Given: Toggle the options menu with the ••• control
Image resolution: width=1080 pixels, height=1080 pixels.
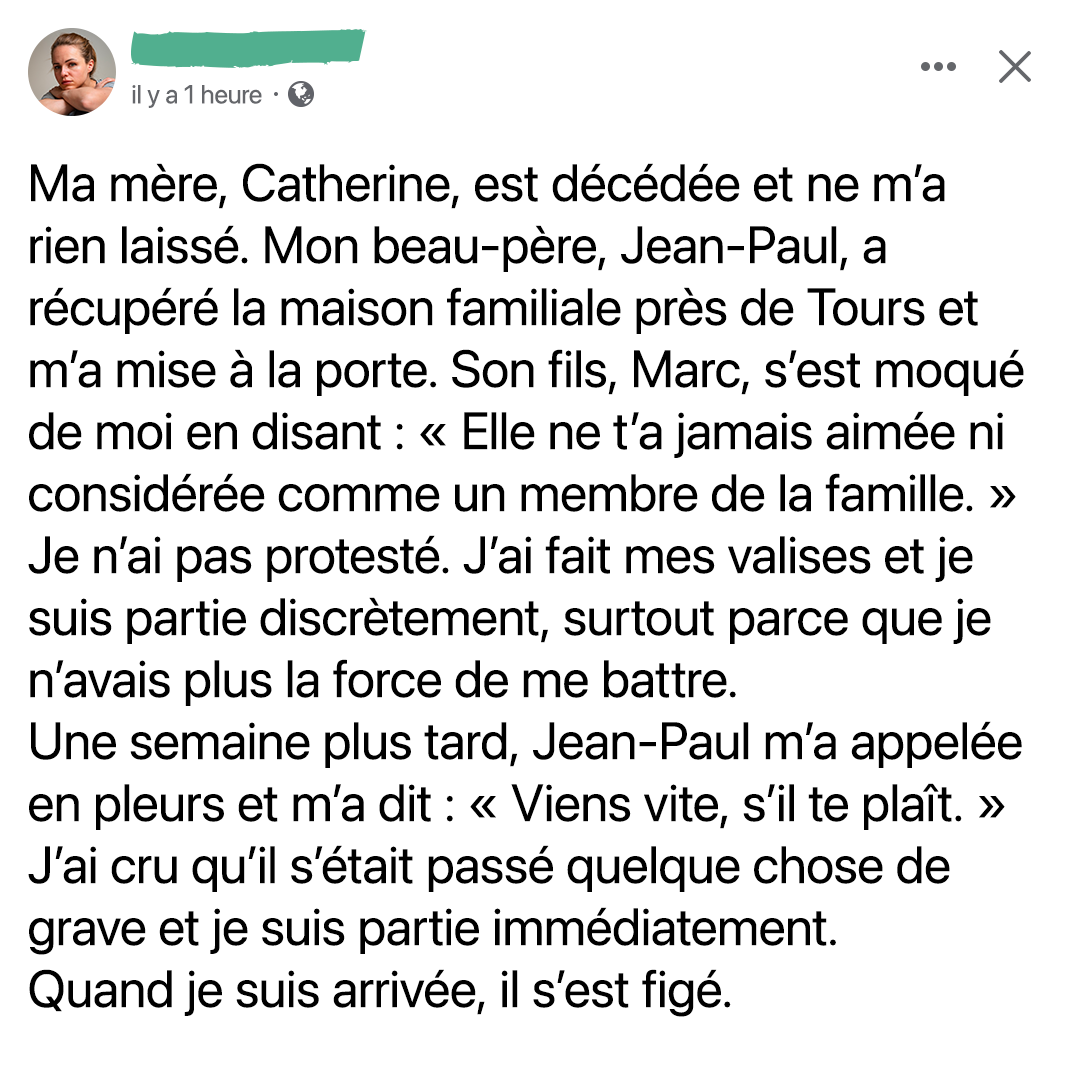Looking at the screenshot, I should pos(938,66).
